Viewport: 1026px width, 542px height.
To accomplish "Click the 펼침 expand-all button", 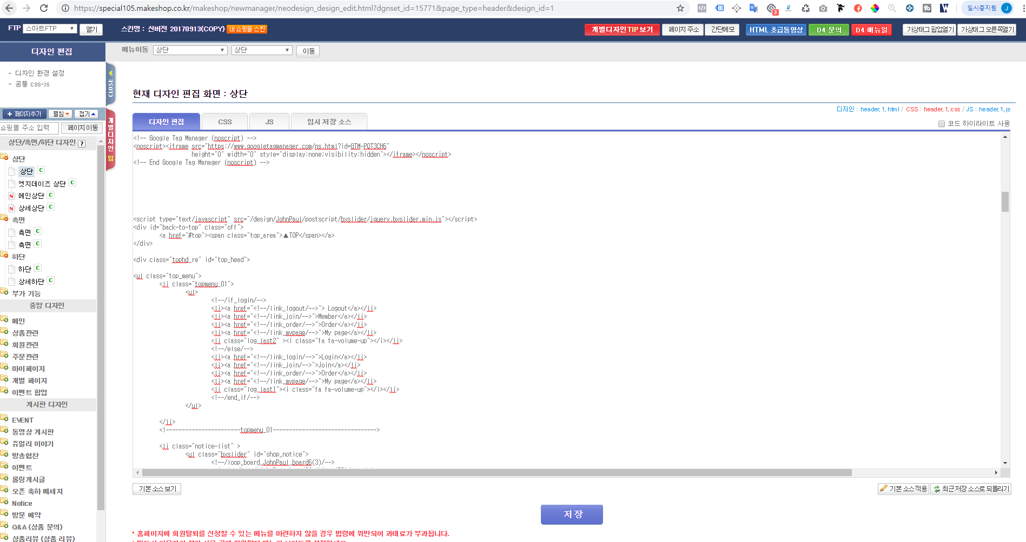I will (60, 114).
